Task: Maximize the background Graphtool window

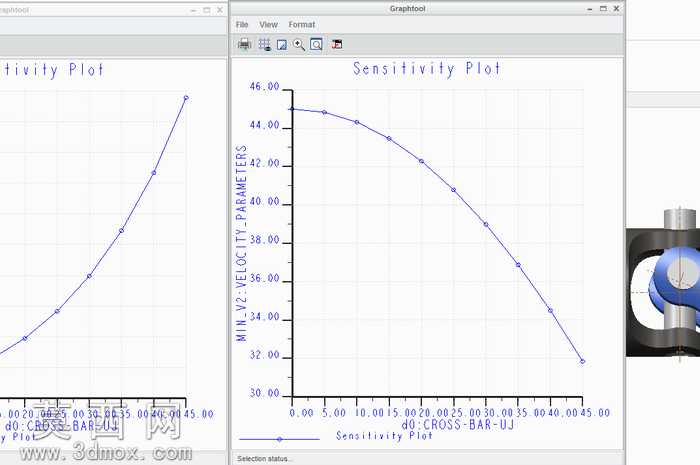Action: (x=207, y=10)
